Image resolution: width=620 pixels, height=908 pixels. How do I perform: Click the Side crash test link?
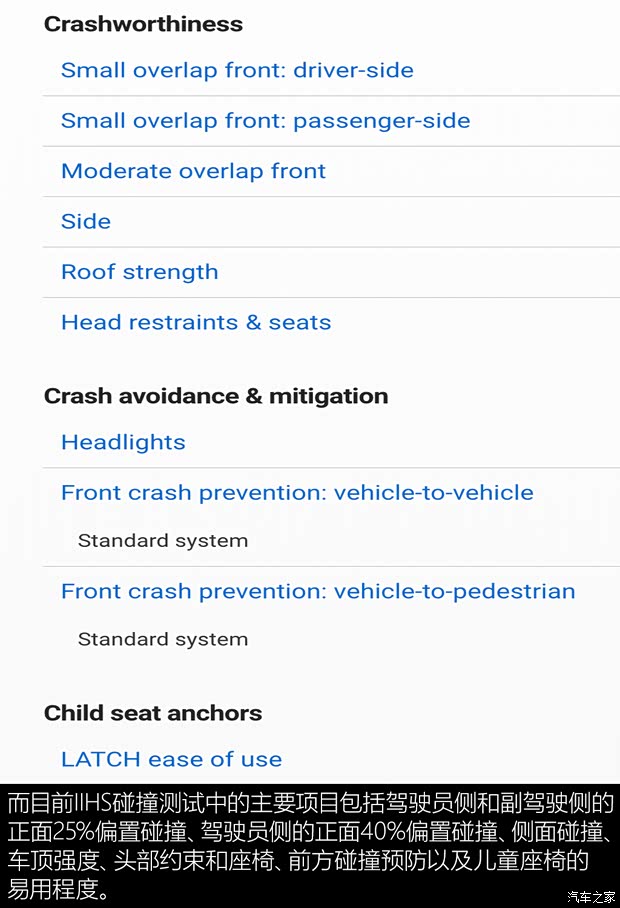[x=86, y=221]
